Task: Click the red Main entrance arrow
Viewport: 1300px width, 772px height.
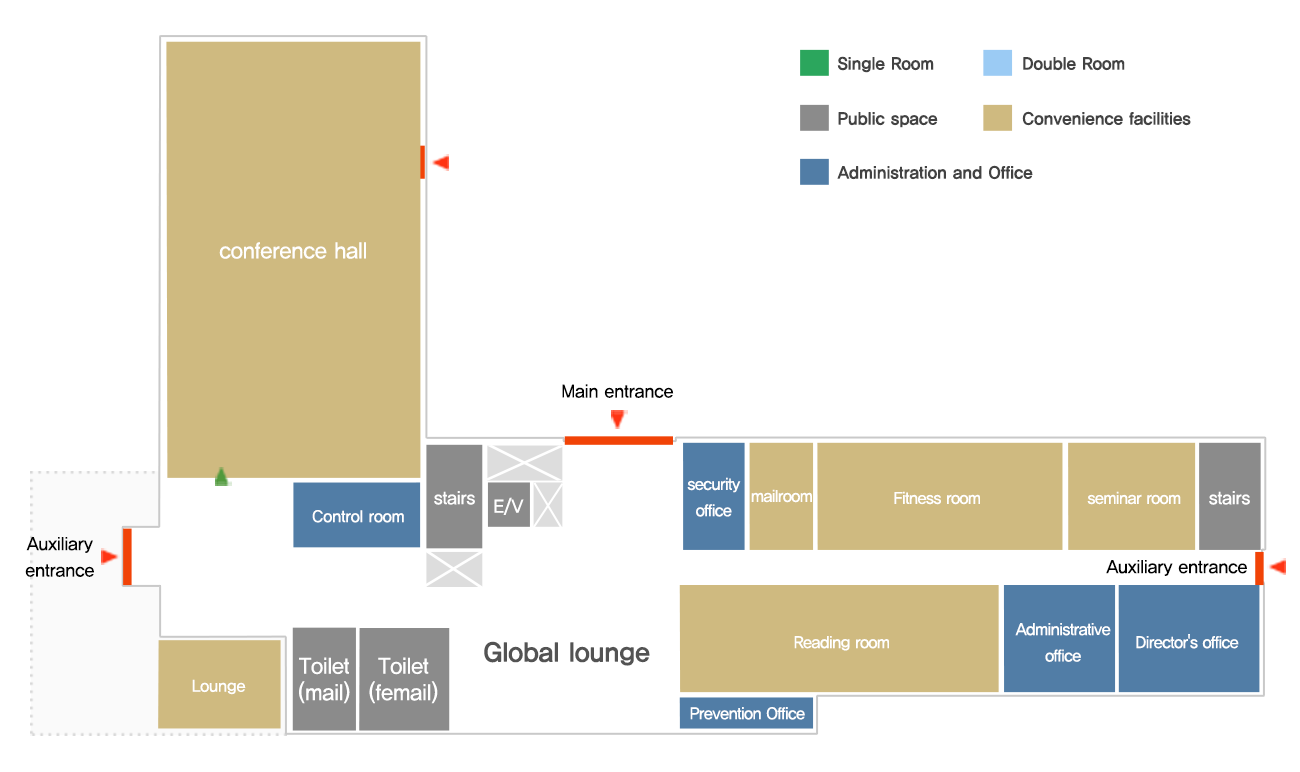Action: (x=618, y=419)
